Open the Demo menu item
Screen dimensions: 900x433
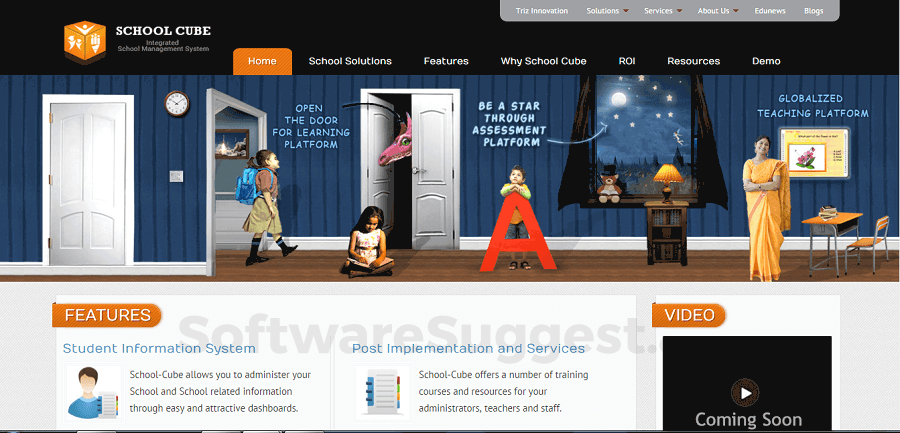pyautogui.click(x=766, y=61)
